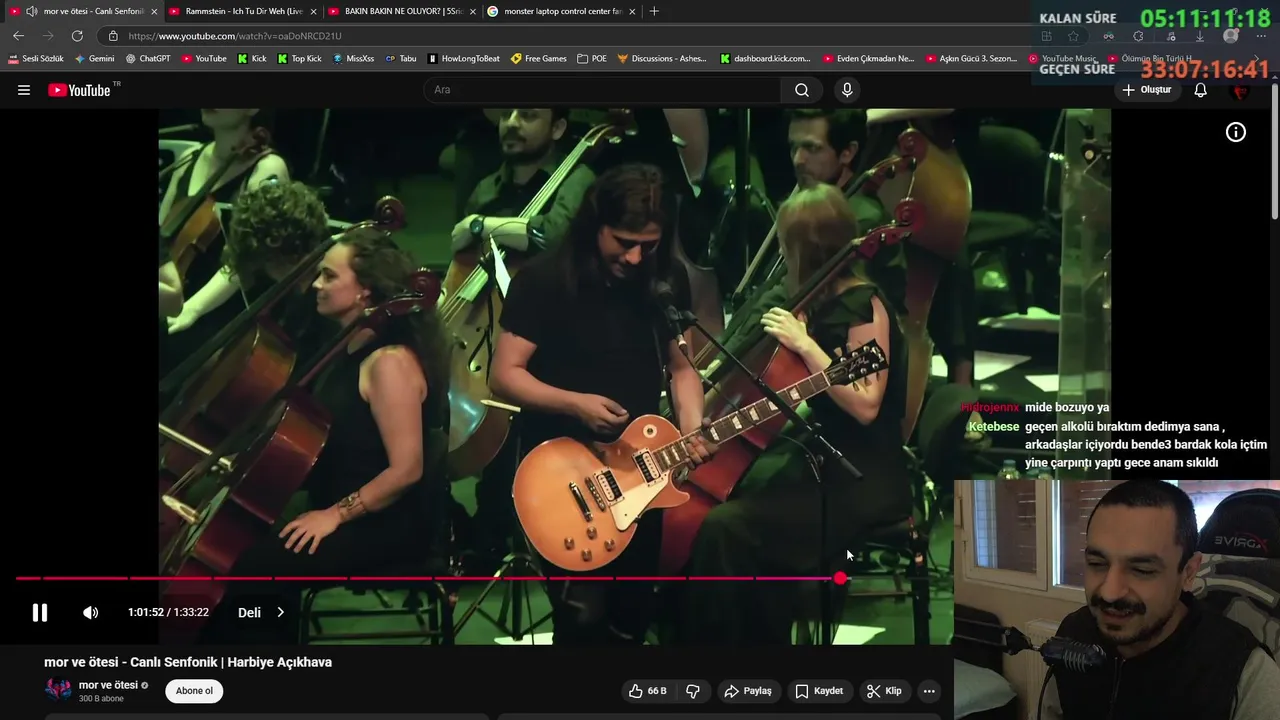Open the mor ve ötesi channel avatar
This screenshot has height=720, width=1280.
(58, 690)
